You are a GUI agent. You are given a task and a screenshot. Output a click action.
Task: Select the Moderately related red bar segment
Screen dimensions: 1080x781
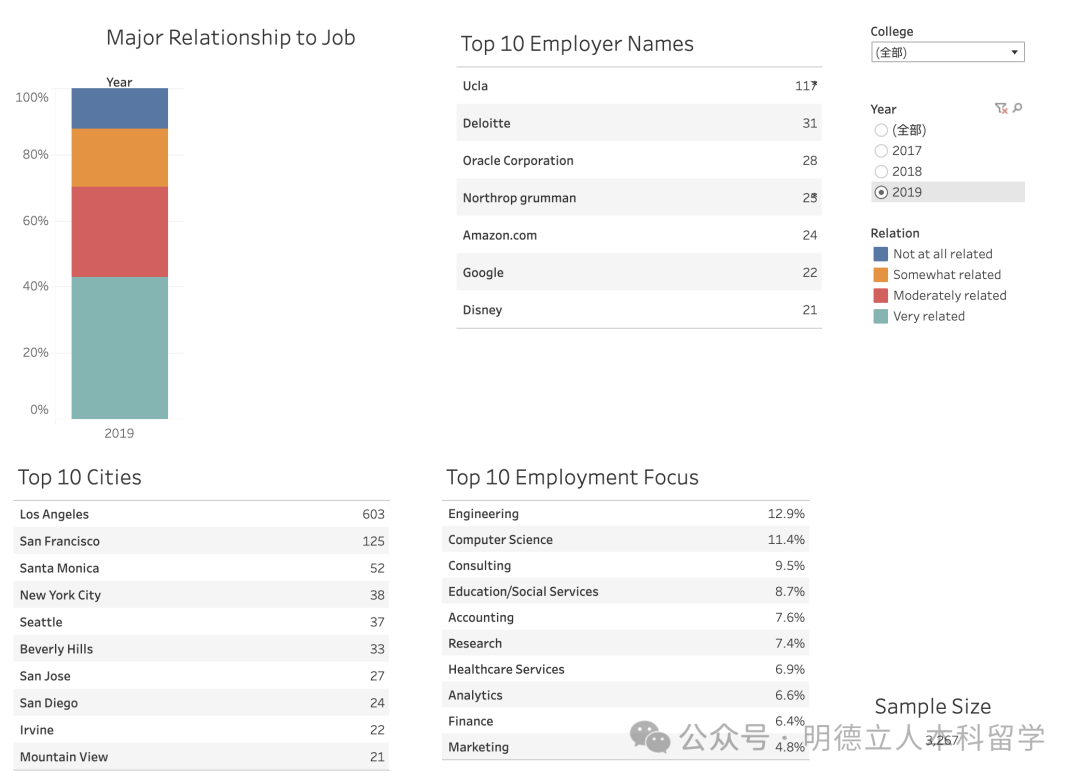(119, 232)
